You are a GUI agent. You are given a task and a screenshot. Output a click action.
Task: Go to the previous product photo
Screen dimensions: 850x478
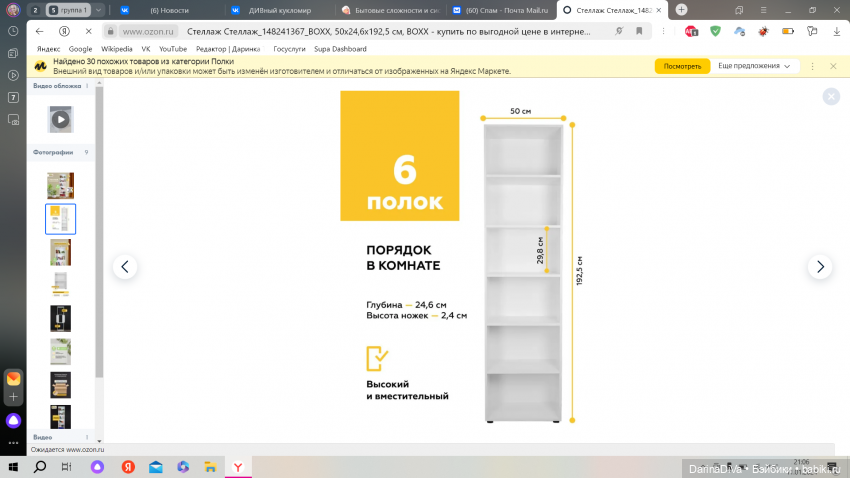(125, 267)
